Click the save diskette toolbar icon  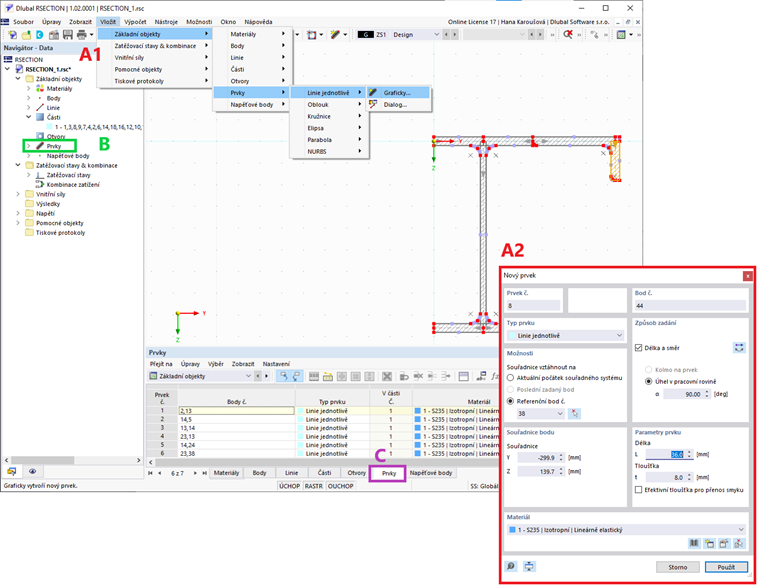pos(67,35)
